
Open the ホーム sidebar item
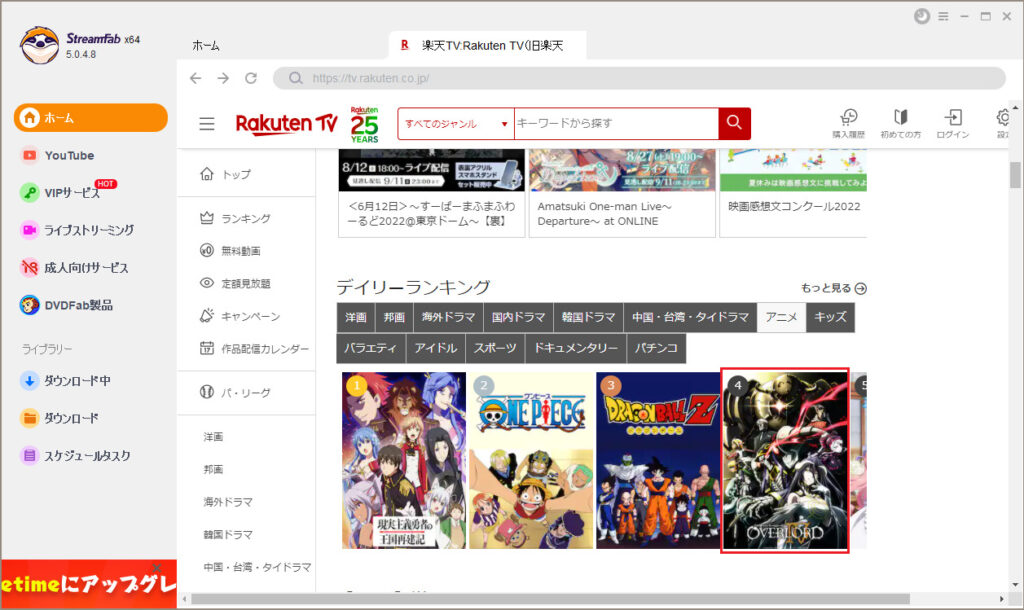click(91, 118)
